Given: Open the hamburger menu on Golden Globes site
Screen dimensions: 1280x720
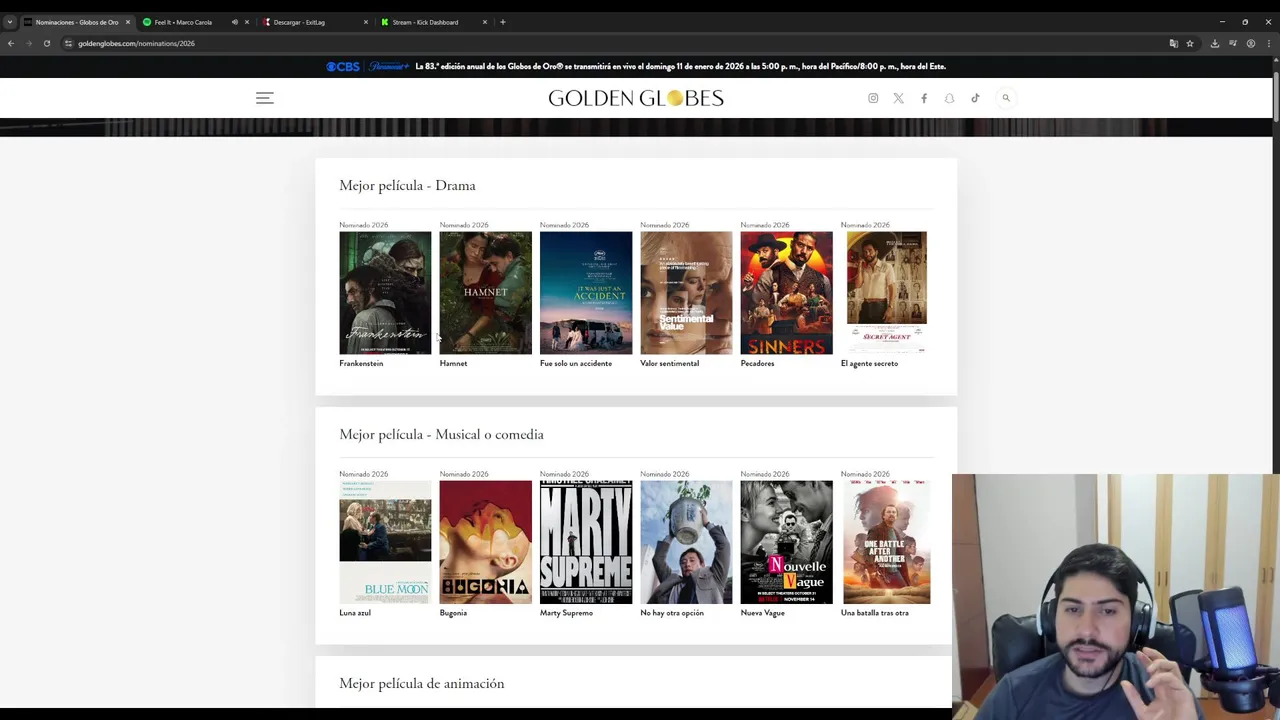Looking at the screenshot, I should (264, 98).
